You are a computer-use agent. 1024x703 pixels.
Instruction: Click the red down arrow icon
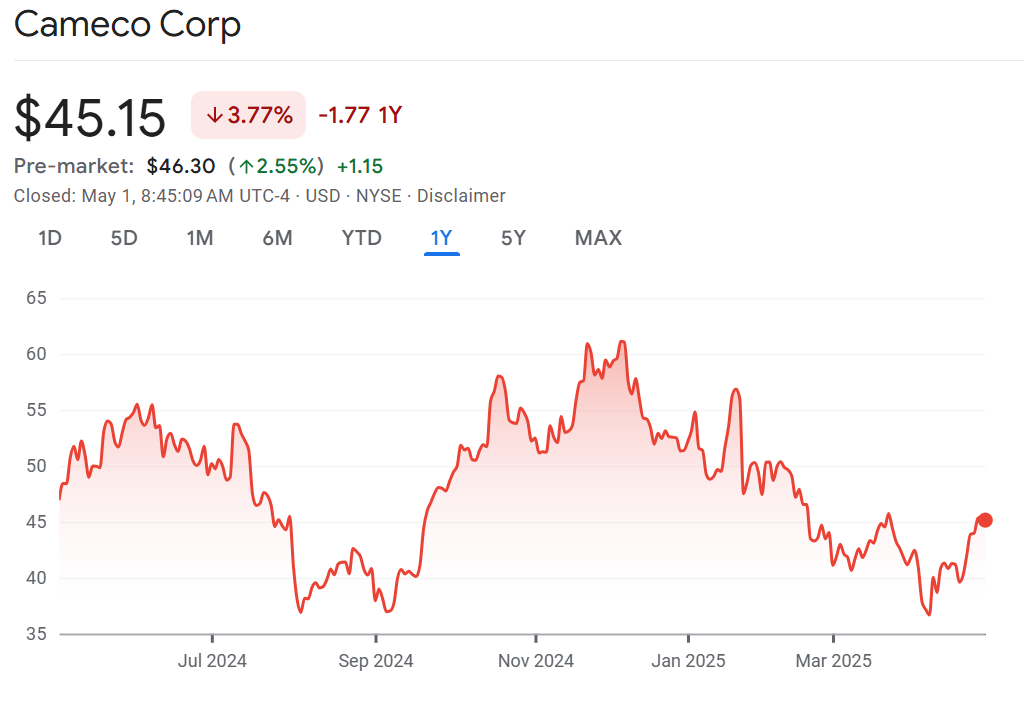coord(214,116)
